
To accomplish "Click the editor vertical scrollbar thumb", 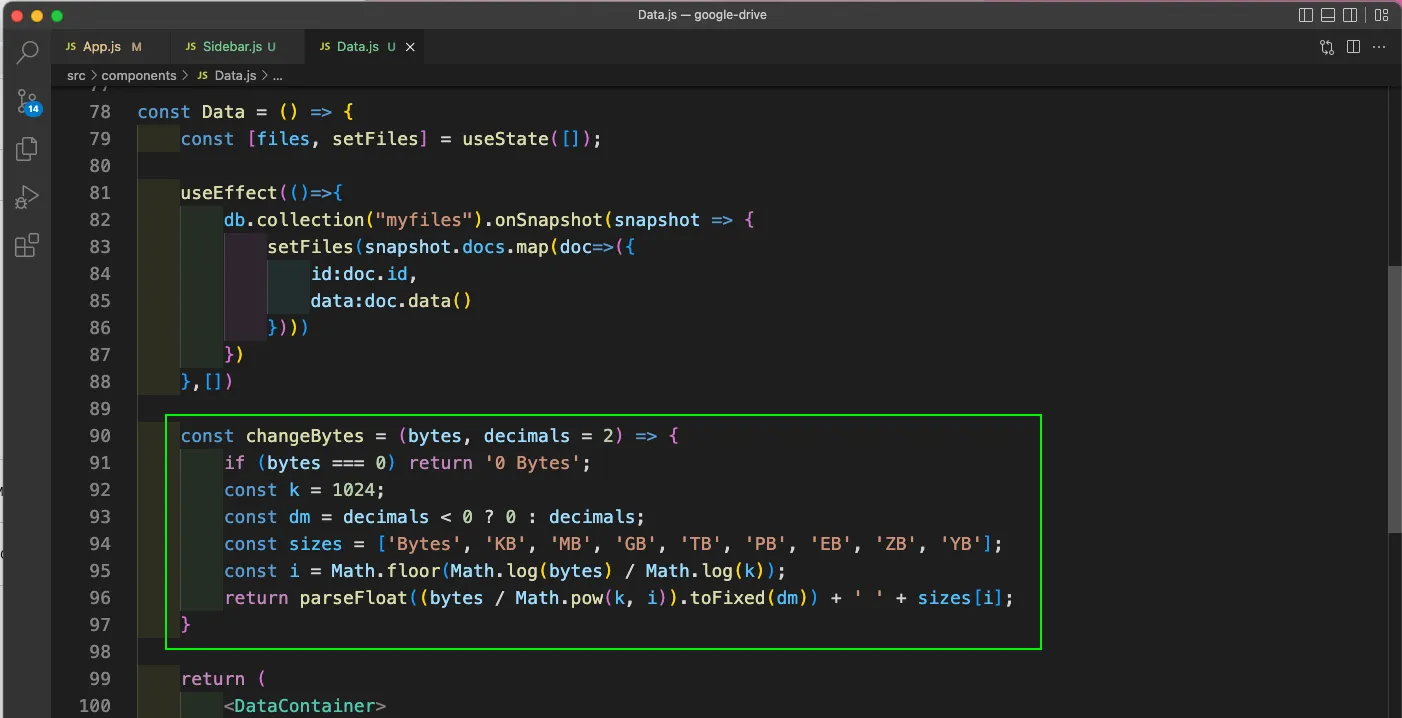I will 1394,400.
